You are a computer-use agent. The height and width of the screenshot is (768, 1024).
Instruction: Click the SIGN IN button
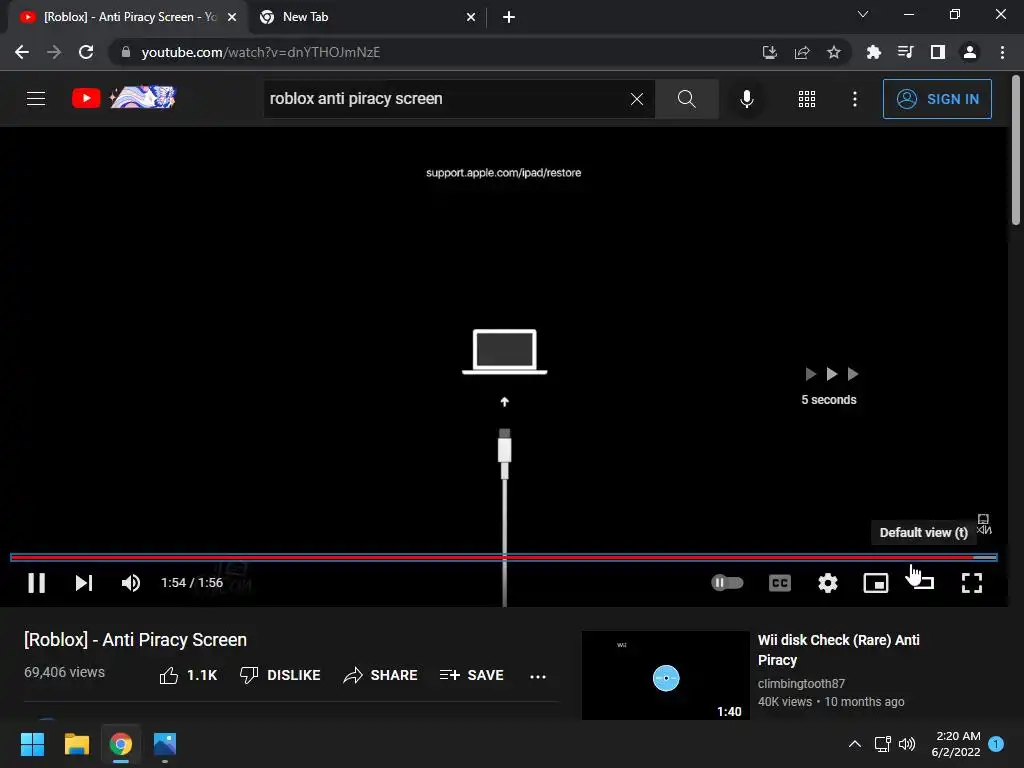[x=937, y=99]
